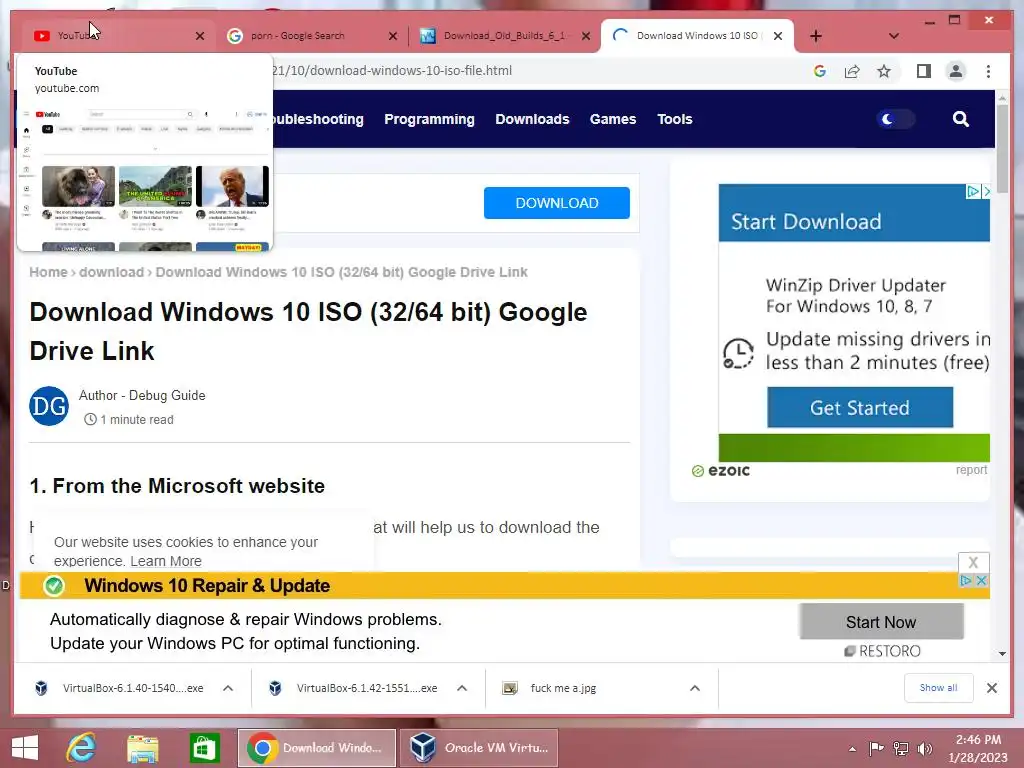The width and height of the screenshot is (1024, 768).
Task: Open a new browser tab
Action: tap(816, 36)
